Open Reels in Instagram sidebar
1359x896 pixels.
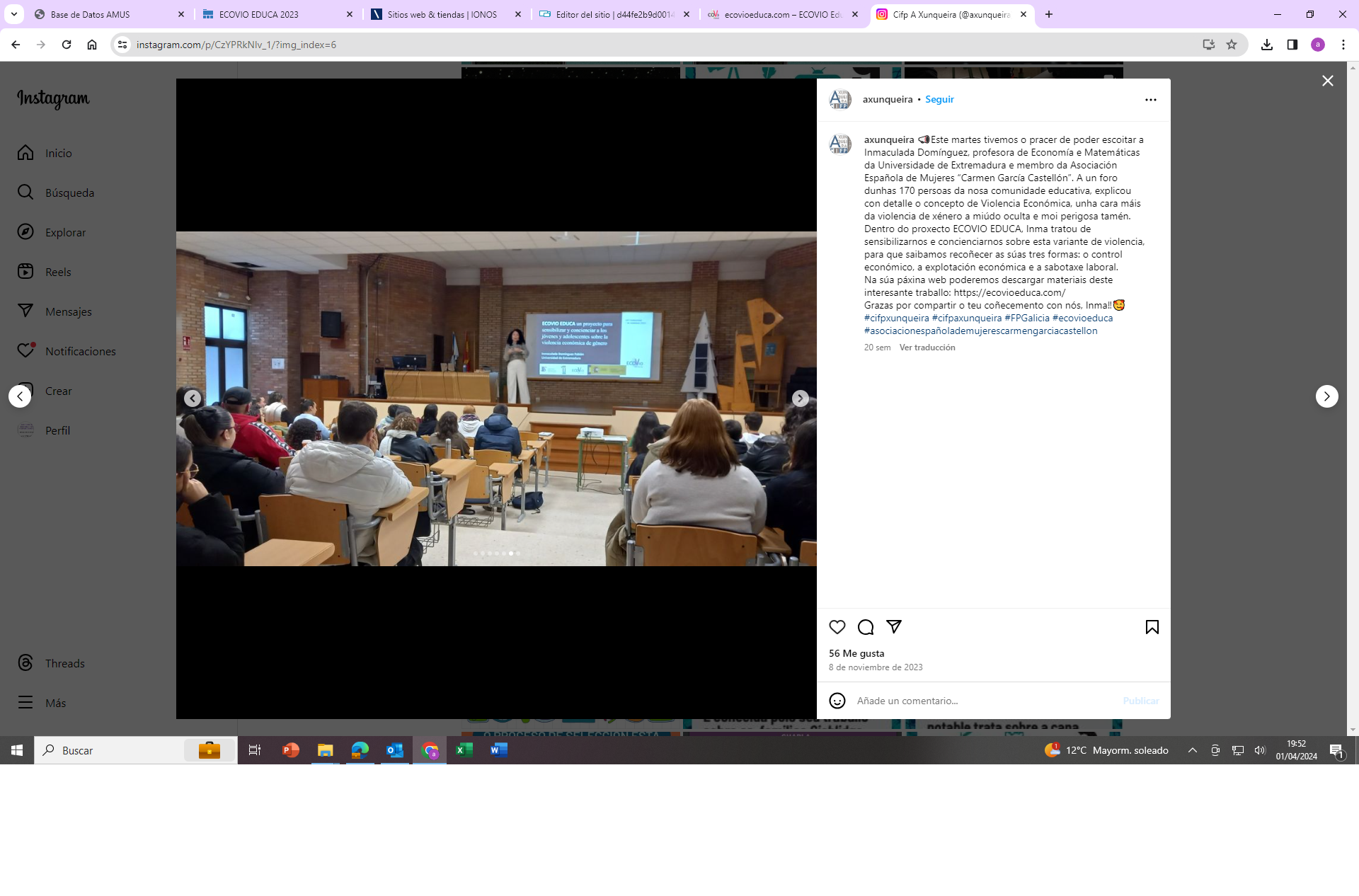(x=58, y=272)
